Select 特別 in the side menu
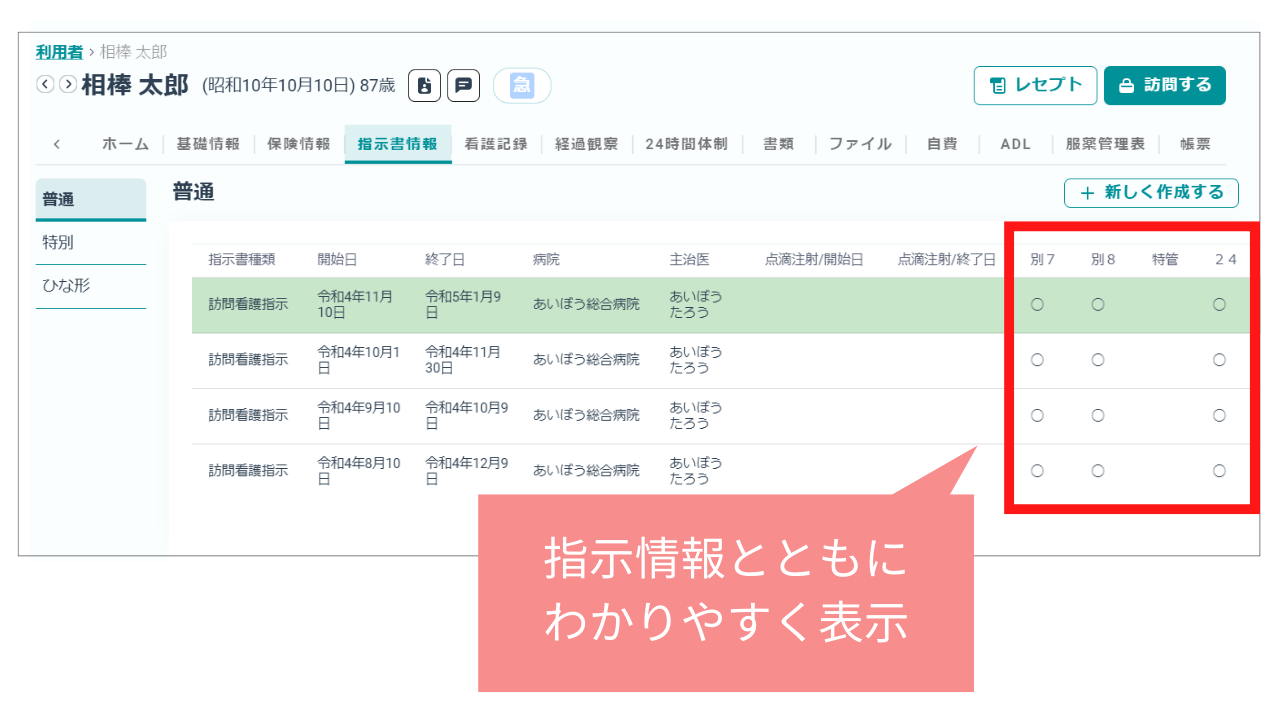Screen dimensions: 1280x720 (x=91, y=243)
